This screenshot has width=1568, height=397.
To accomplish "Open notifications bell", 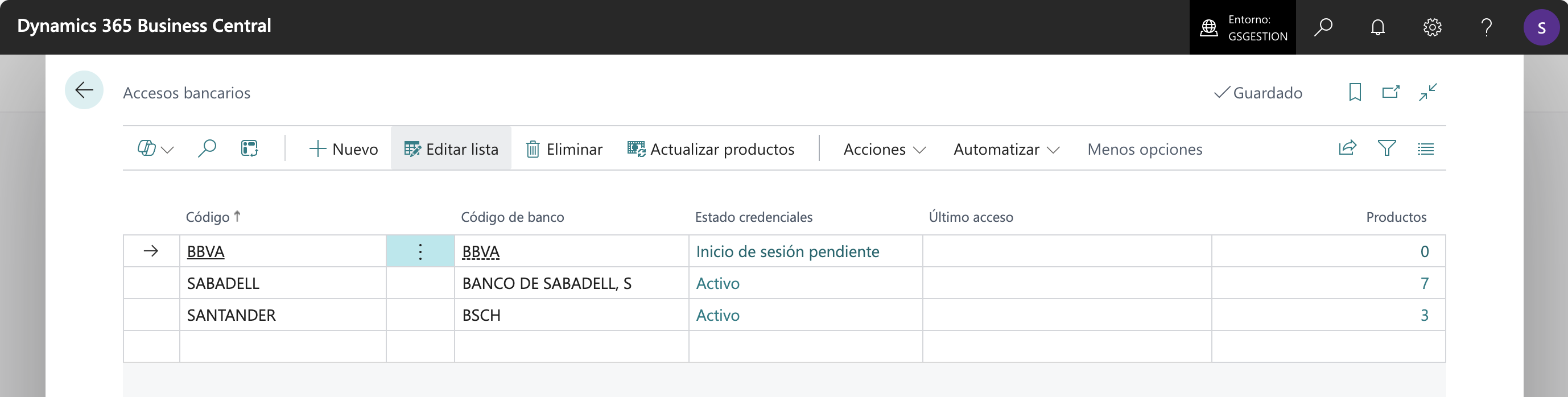I will click(1377, 27).
